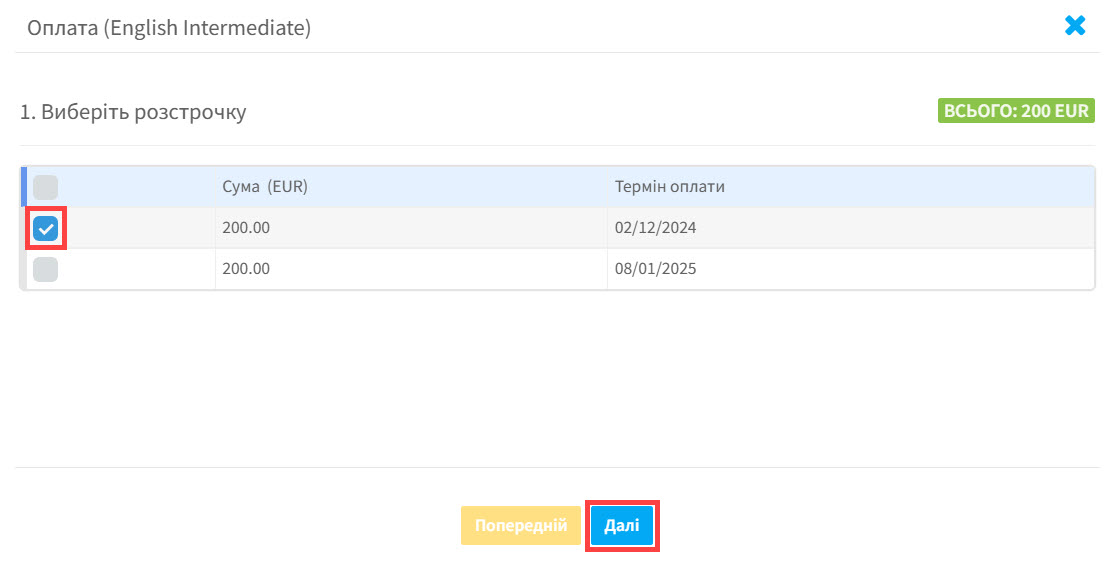
Task: Click the blue marker left of header row
Action: pyautogui.click(x=24, y=187)
